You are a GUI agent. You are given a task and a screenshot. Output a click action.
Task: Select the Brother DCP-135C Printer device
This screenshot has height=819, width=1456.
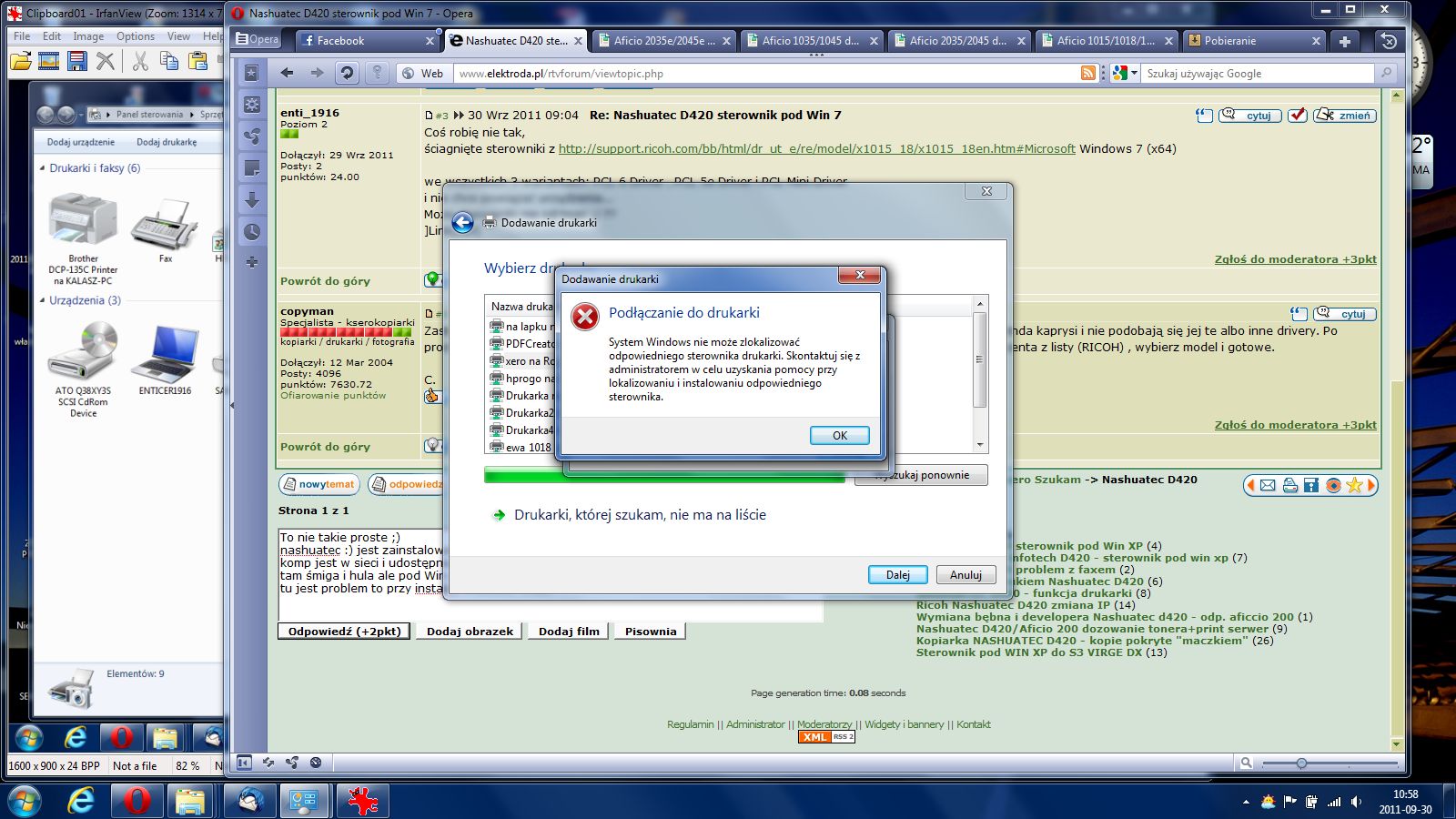click(83, 239)
